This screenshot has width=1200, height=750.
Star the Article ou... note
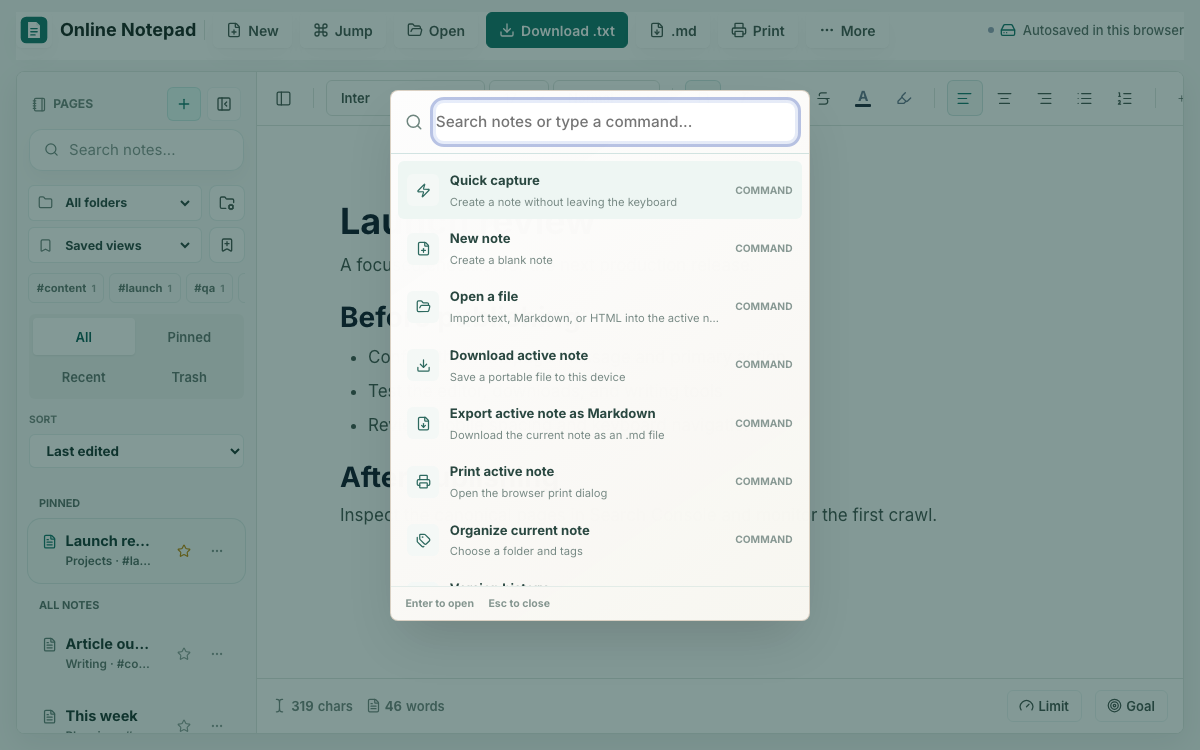(x=184, y=654)
